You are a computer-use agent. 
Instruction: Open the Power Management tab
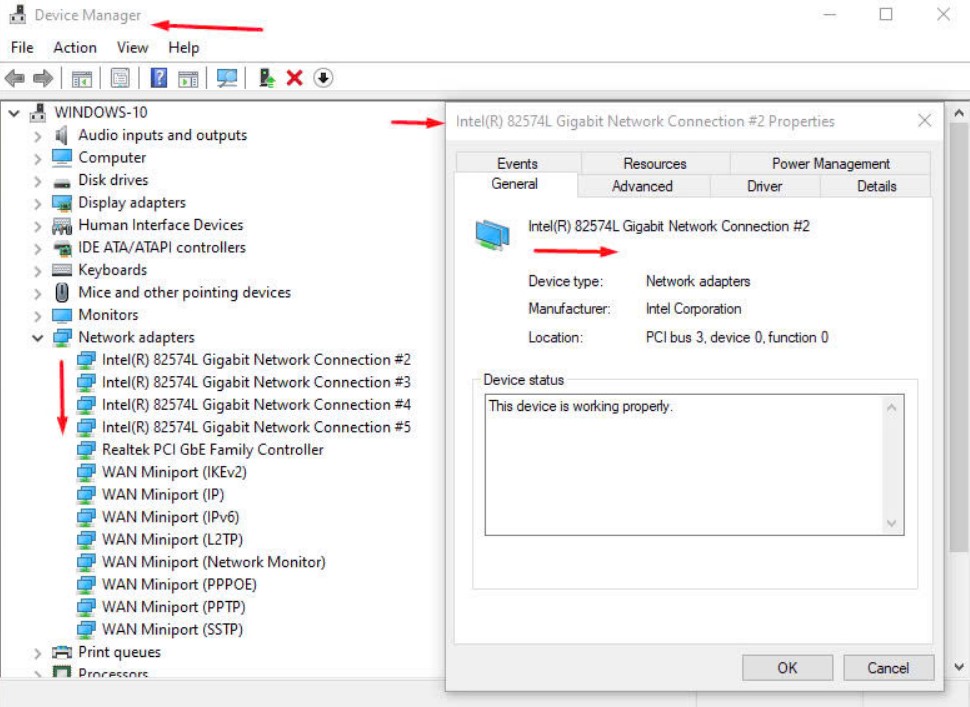(x=831, y=163)
